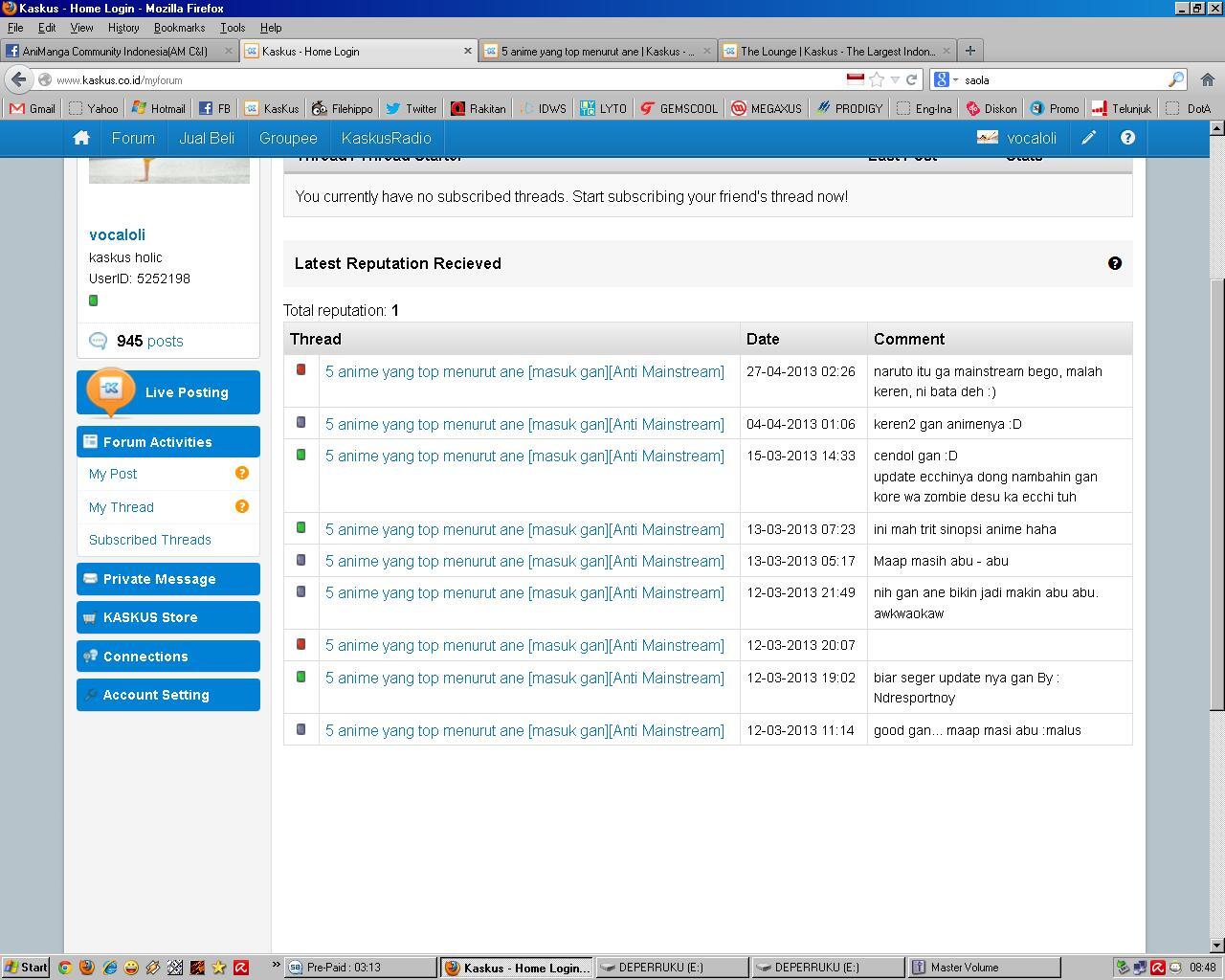Click the Windows Start button

(25, 968)
